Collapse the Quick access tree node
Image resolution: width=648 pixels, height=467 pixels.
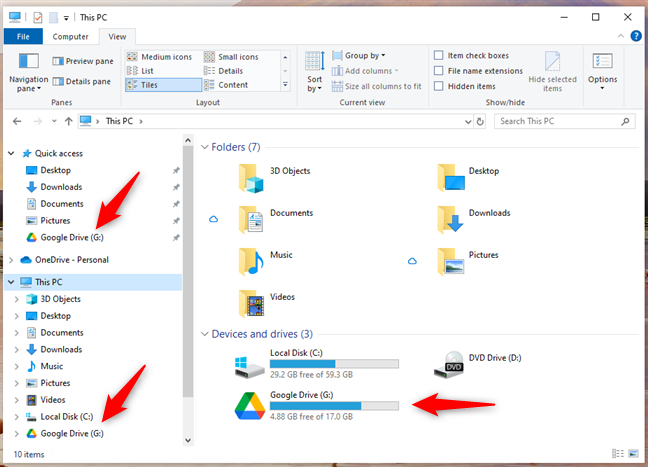11,153
